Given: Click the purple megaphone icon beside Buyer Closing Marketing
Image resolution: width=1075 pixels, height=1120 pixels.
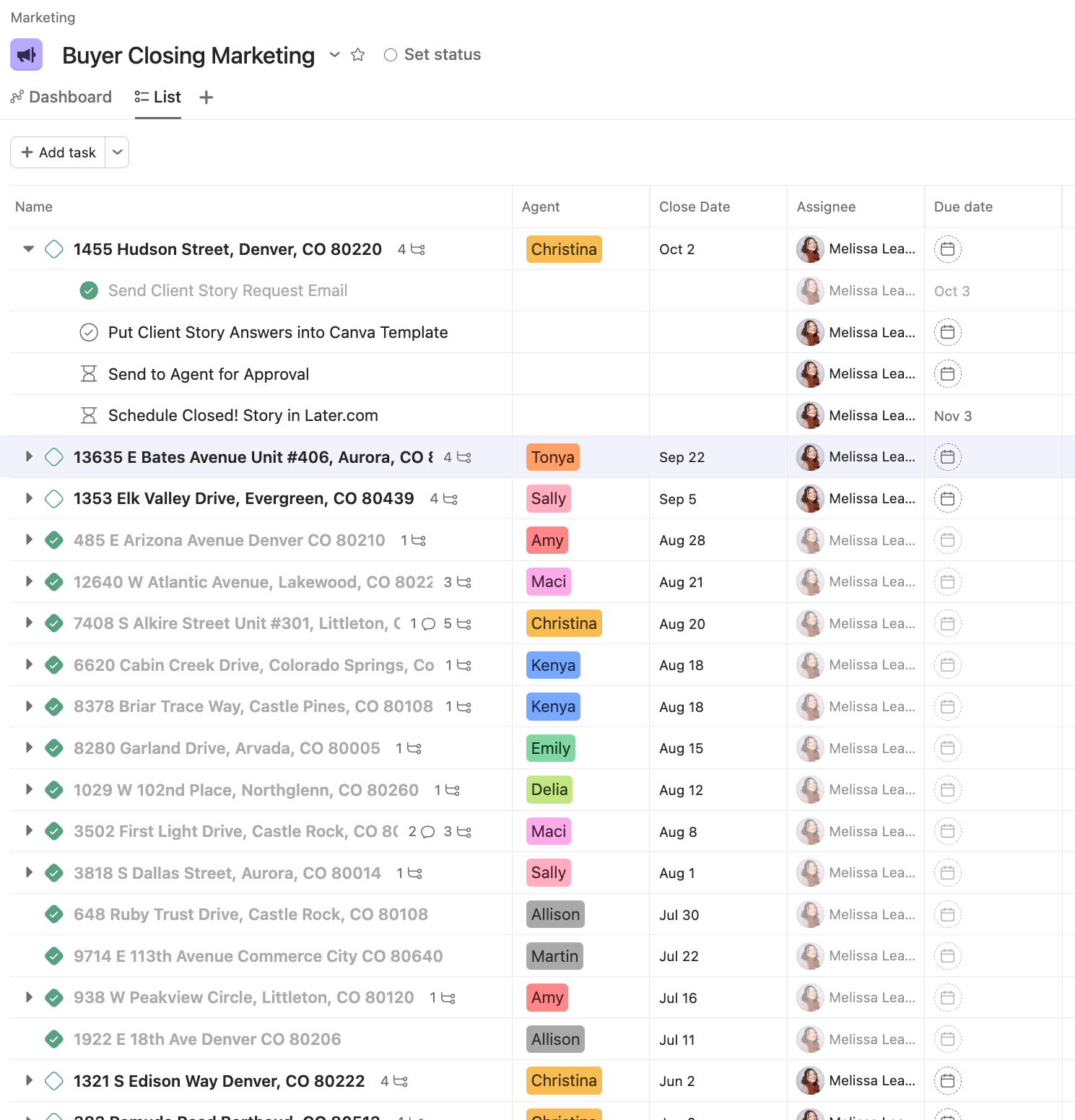Looking at the screenshot, I should pyautogui.click(x=26, y=54).
